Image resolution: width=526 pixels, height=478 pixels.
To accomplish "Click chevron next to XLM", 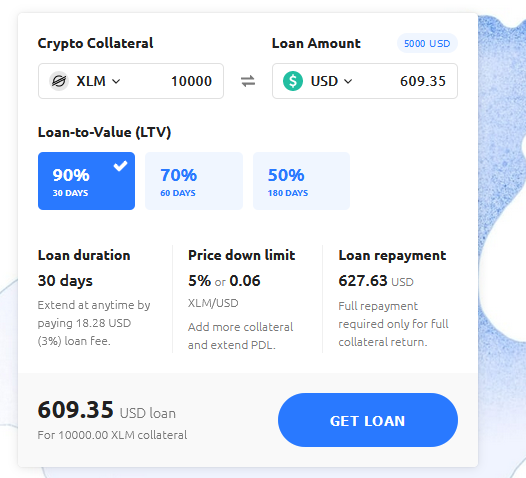I will click(116, 82).
